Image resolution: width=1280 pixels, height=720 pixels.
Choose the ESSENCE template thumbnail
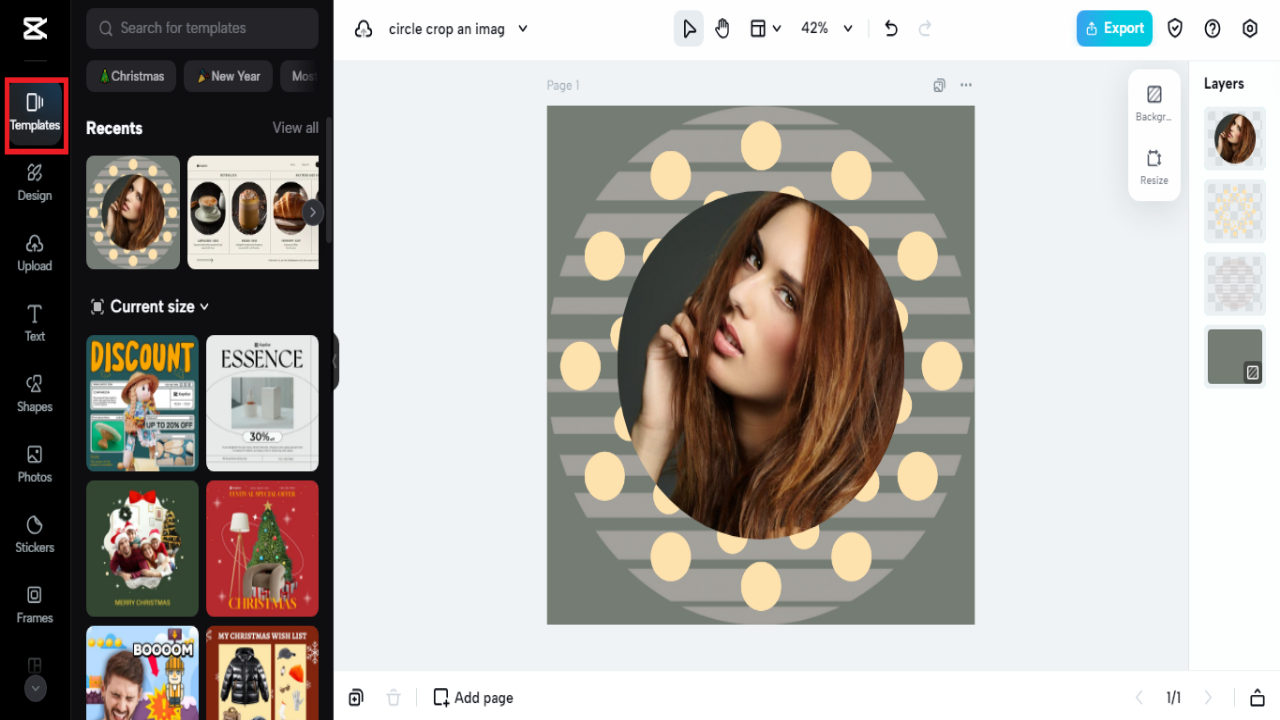click(262, 403)
